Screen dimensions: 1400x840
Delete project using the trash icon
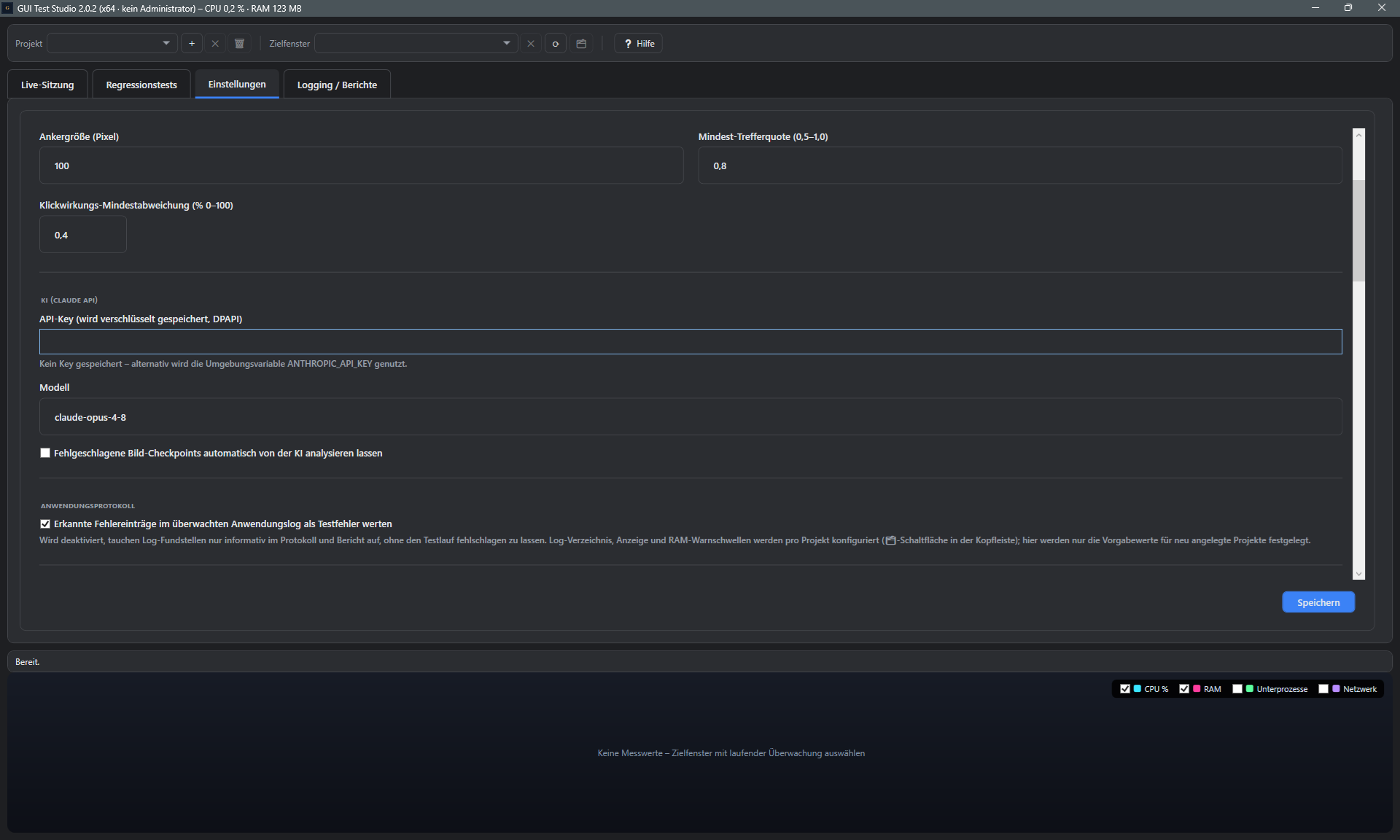point(239,44)
